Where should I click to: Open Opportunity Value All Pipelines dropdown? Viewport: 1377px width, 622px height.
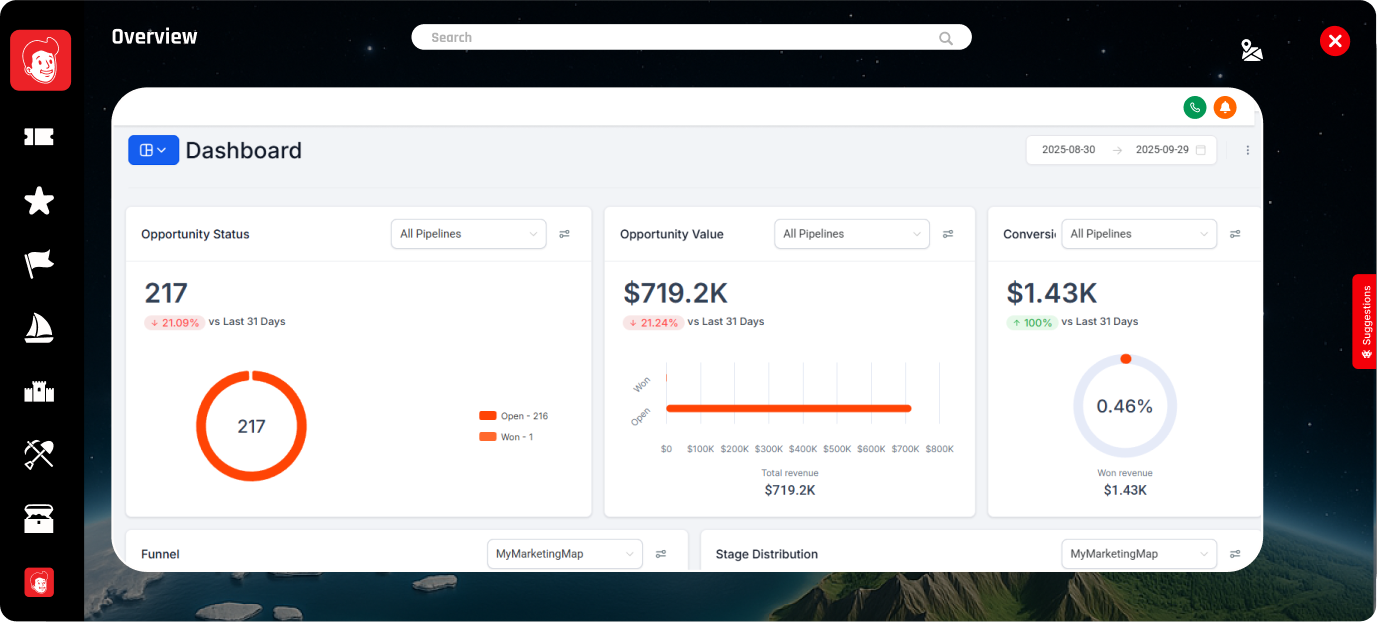(x=851, y=234)
